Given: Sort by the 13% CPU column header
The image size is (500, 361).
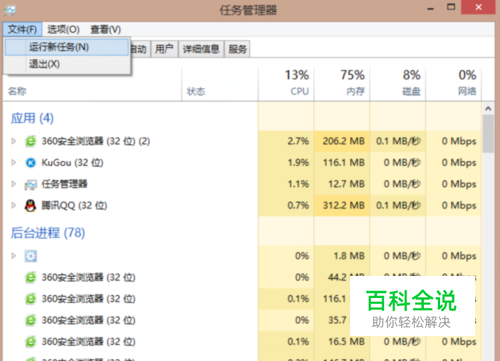Looking at the screenshot, I should tap(286, 84).
